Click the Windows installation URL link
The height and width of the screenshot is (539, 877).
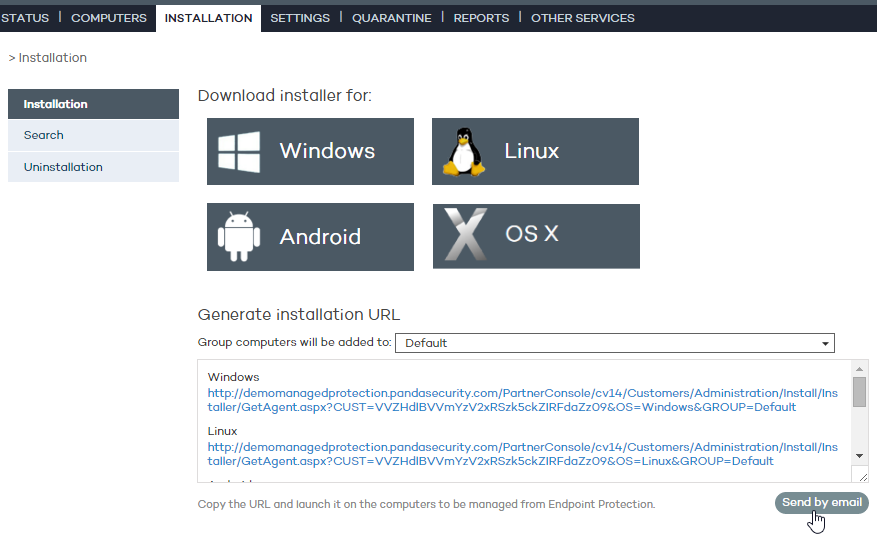pos(522,400)
